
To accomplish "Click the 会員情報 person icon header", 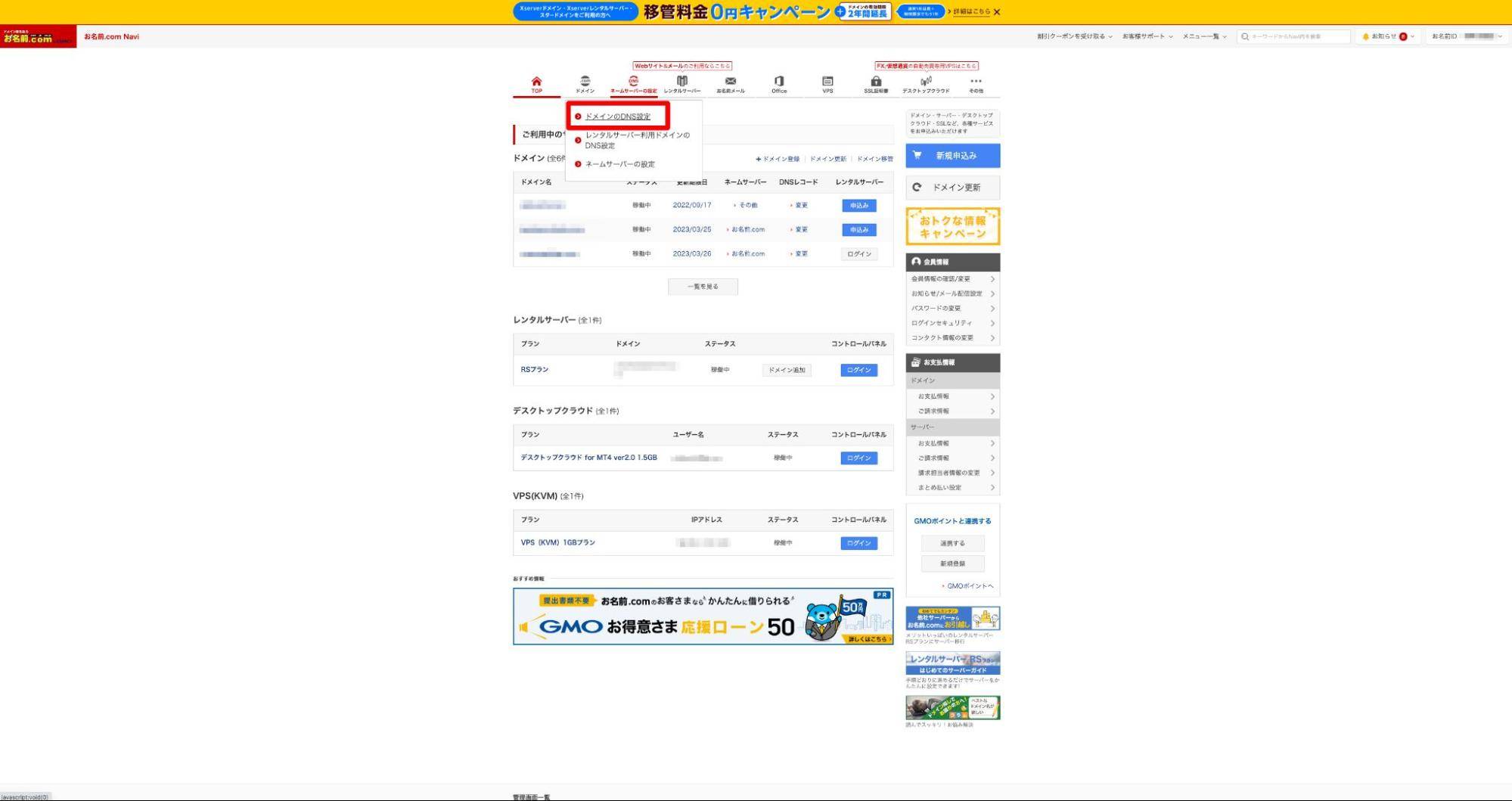I will pyautogui.click(x=916, y=262).
